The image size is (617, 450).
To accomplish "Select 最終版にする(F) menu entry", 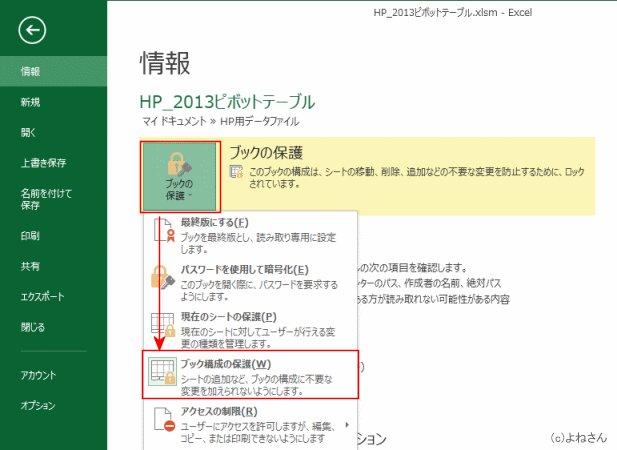I will pyautogui.click(x=250, y=235).
